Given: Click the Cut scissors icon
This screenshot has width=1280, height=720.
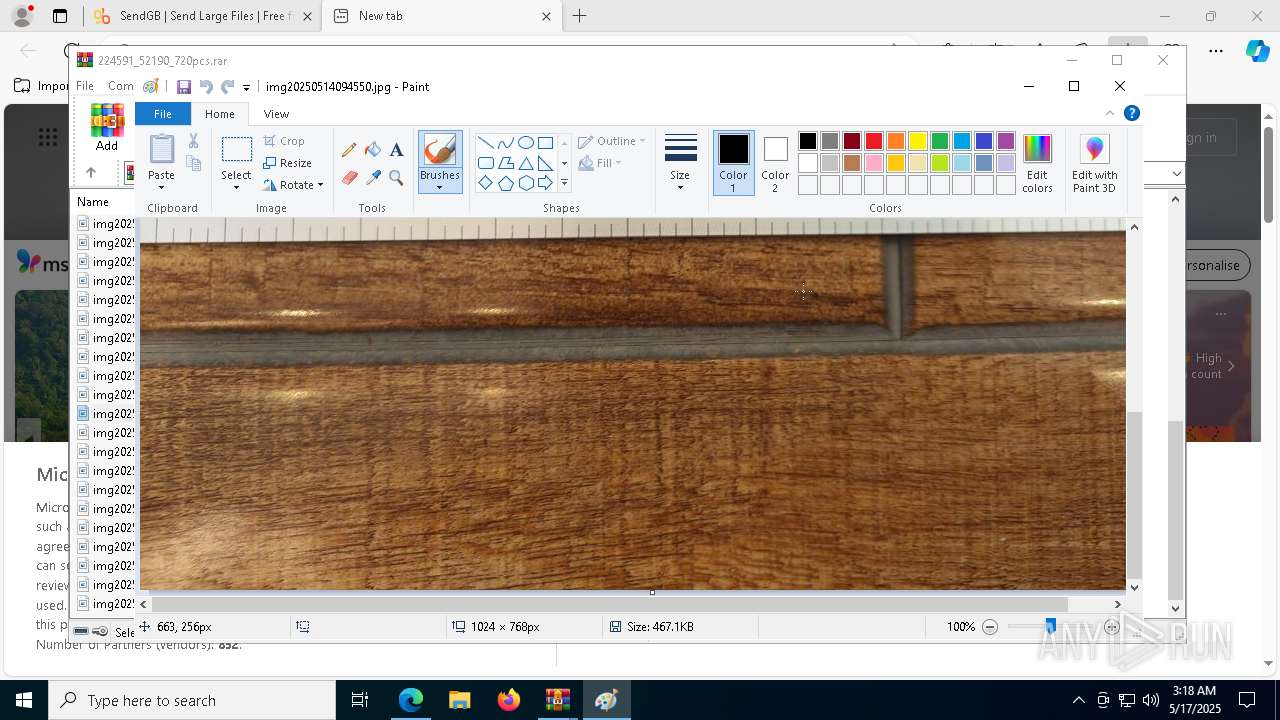Looking at the screenshot, I should point(193,141).
